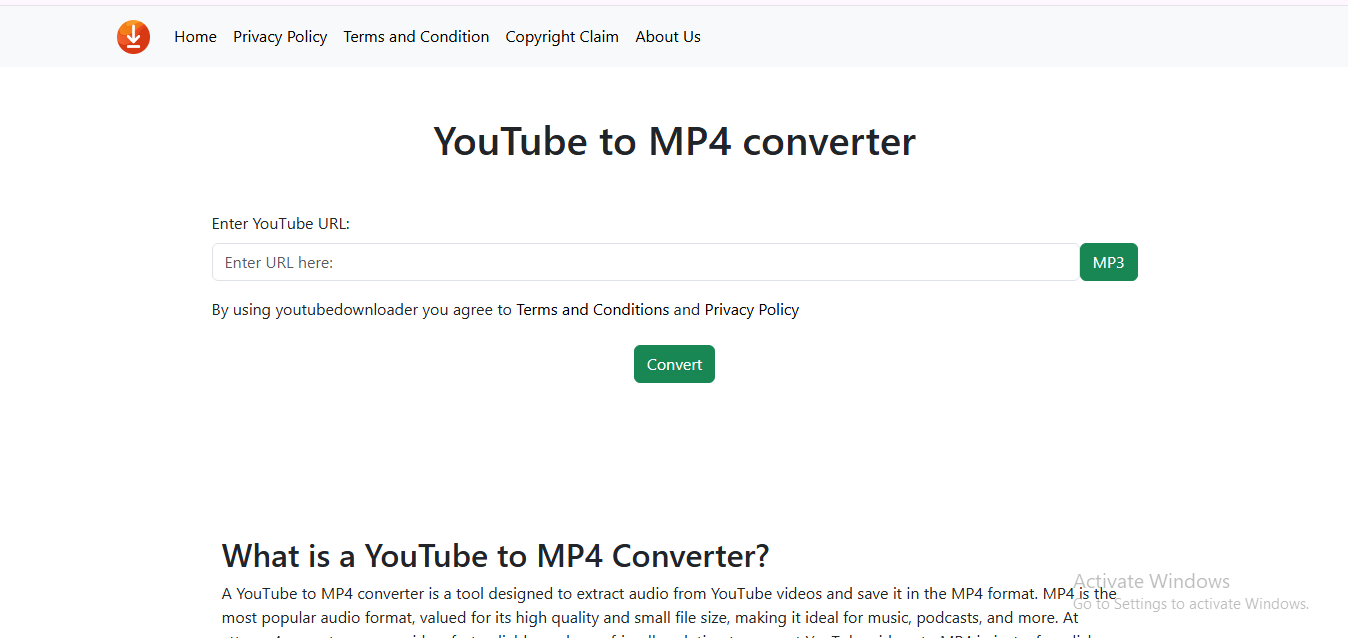Click the What is a YouTube to MP4 Converter heading

(495, 555)
